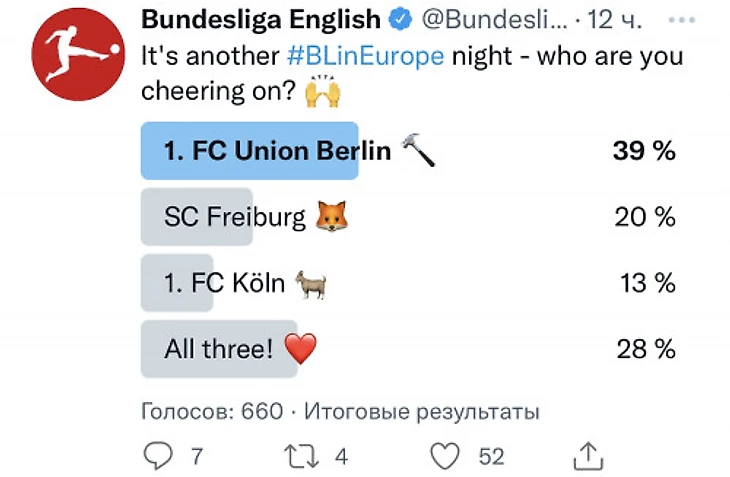Click the goat emoji beside 1. FC Köln
Image resolution: width=730 pixels, height=477 pixels.
[x=309, y=283]
